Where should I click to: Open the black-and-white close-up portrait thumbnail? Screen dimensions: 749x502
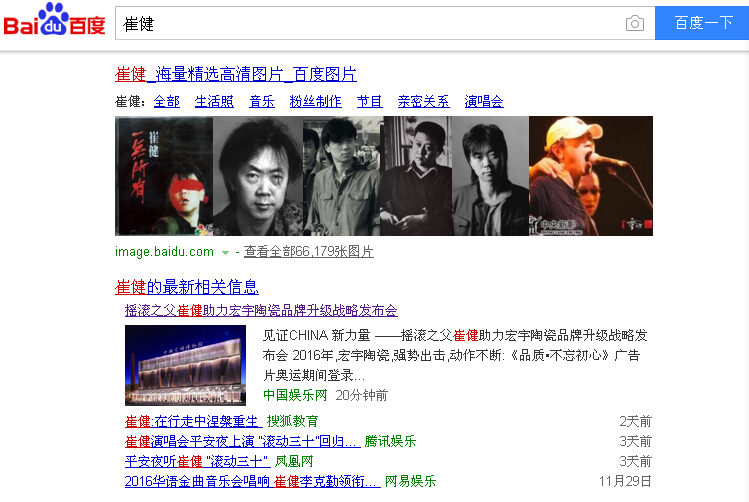(x=258, y=176)
